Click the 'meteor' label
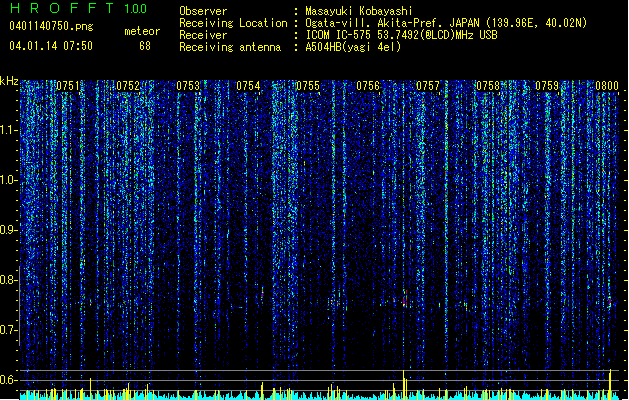The image size is (629, 400). click(142, 31)
